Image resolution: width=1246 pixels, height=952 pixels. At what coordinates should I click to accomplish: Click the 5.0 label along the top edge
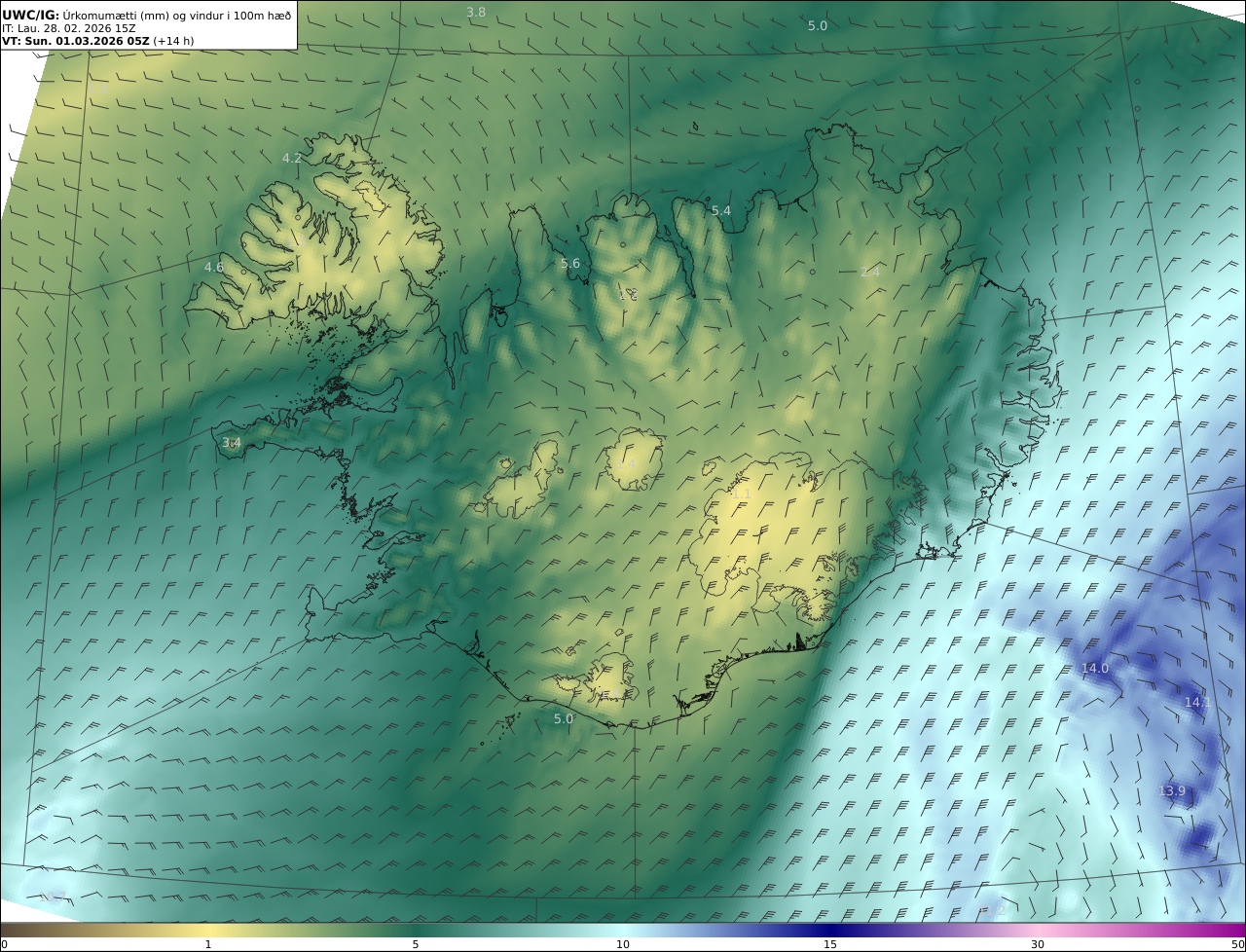pyautogui.click(x=818, y=25)
